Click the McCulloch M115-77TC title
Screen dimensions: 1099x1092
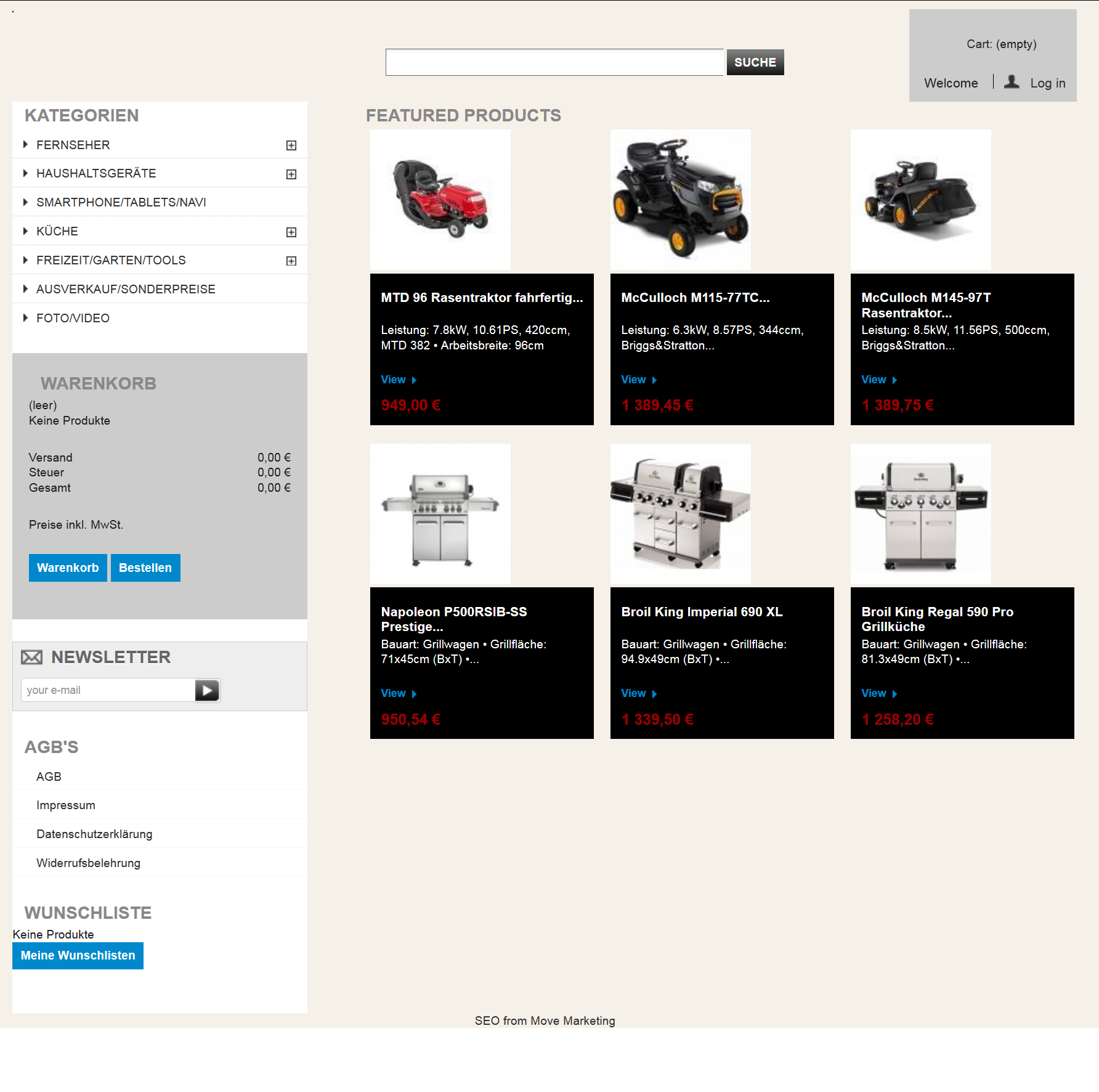[695, 298]
